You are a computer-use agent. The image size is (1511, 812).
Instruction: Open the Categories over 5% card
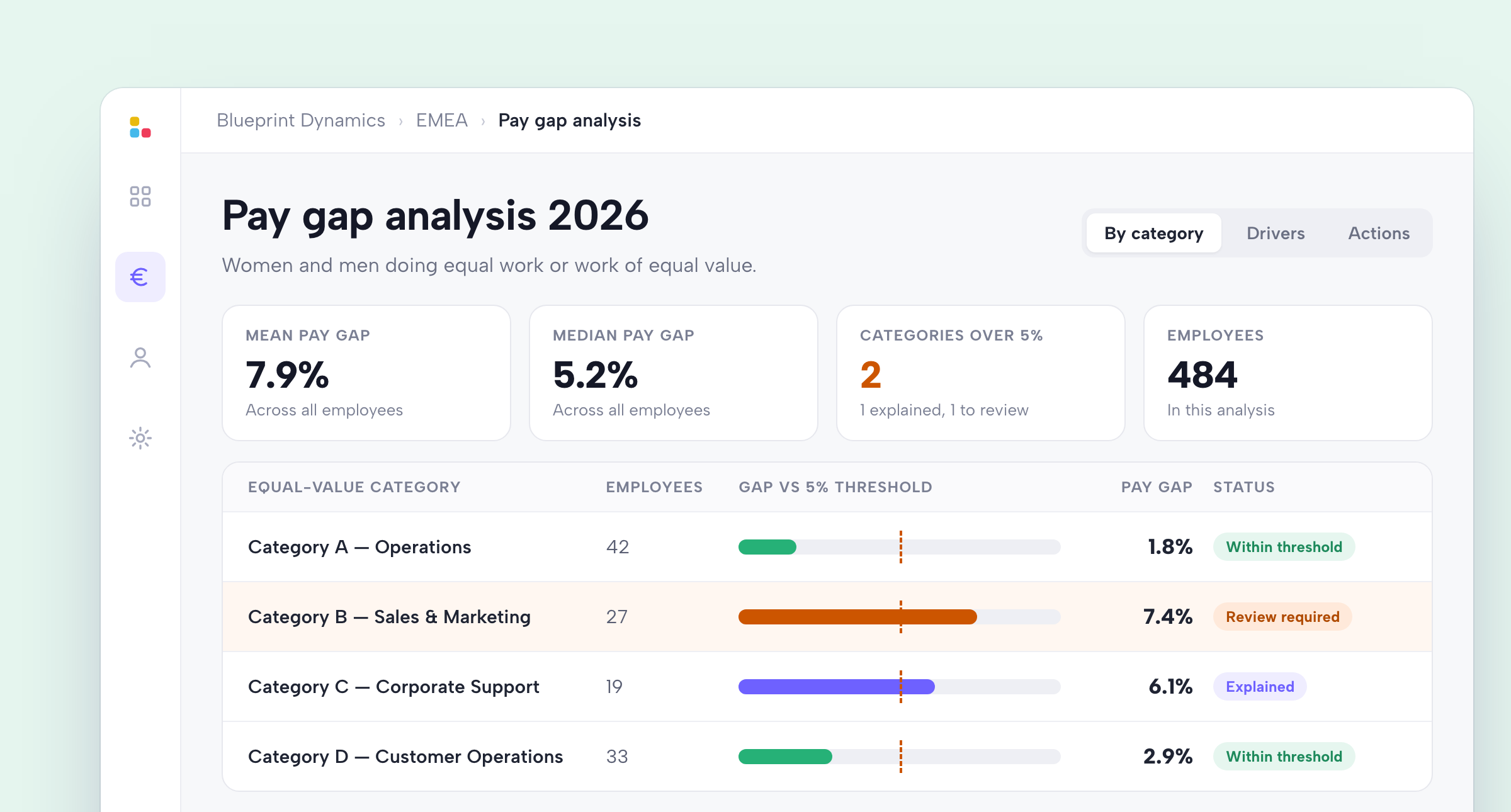coord(981,373)
